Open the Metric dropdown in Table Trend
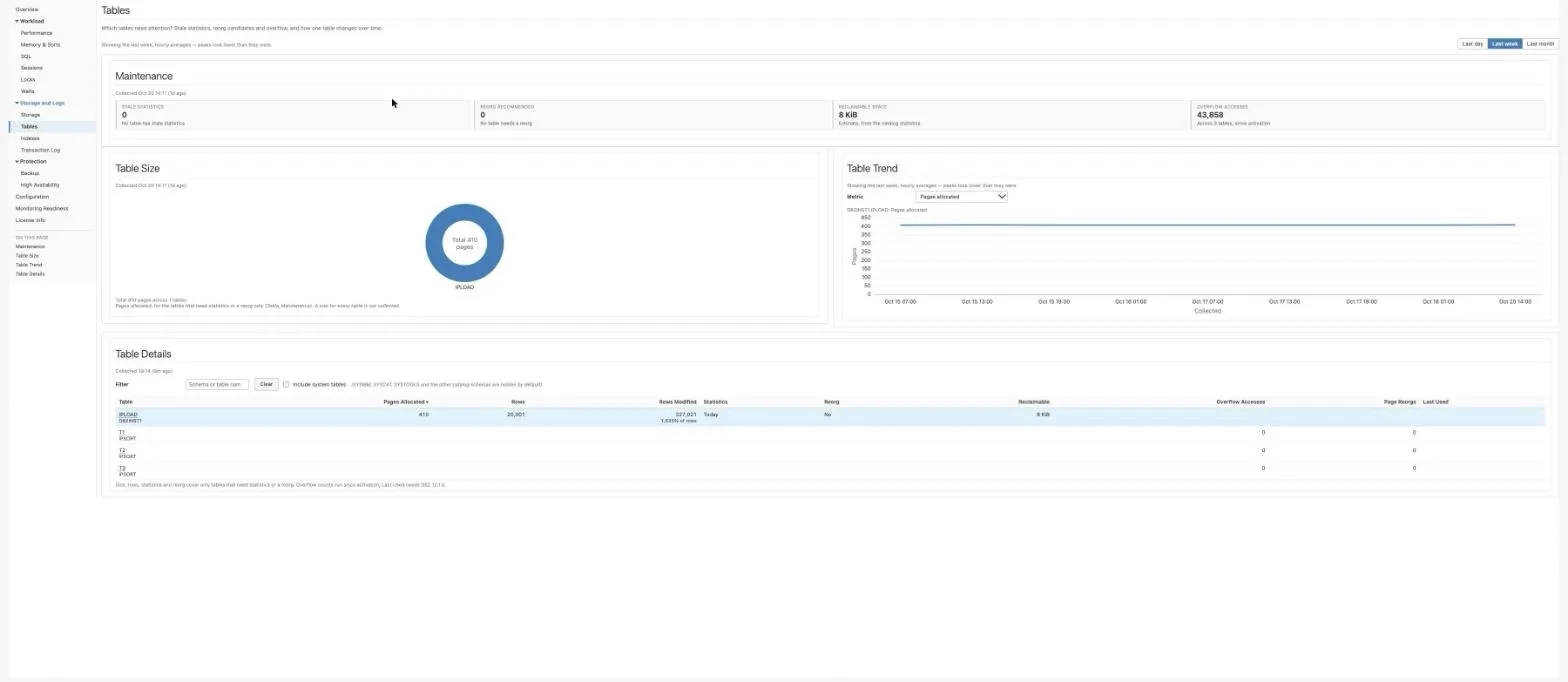This screenshot has height=682, width=1568. 961,197
